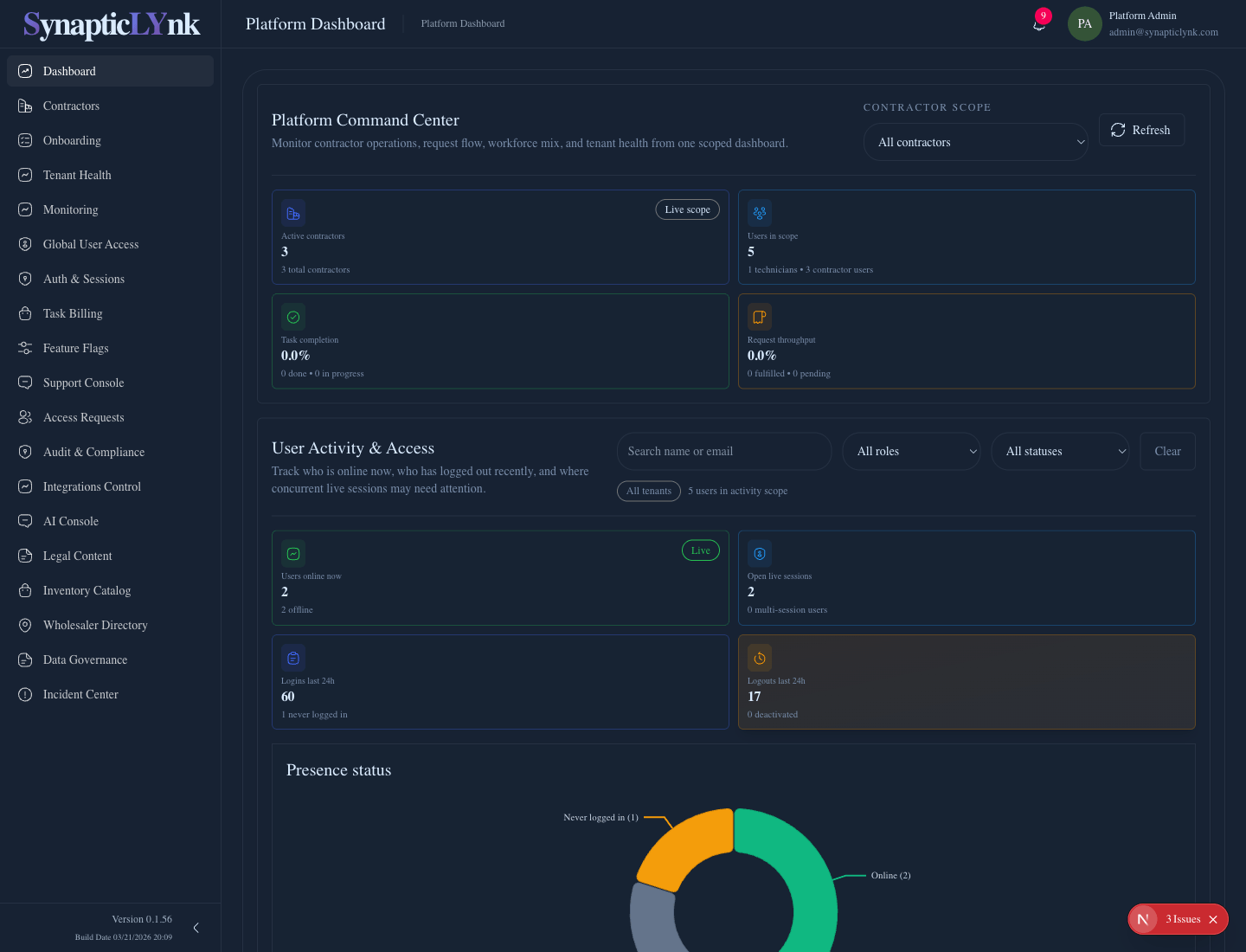Viewport: 1246px width, 952px height.
Task: Open the contractor scope dropdown
Action: 975,142
